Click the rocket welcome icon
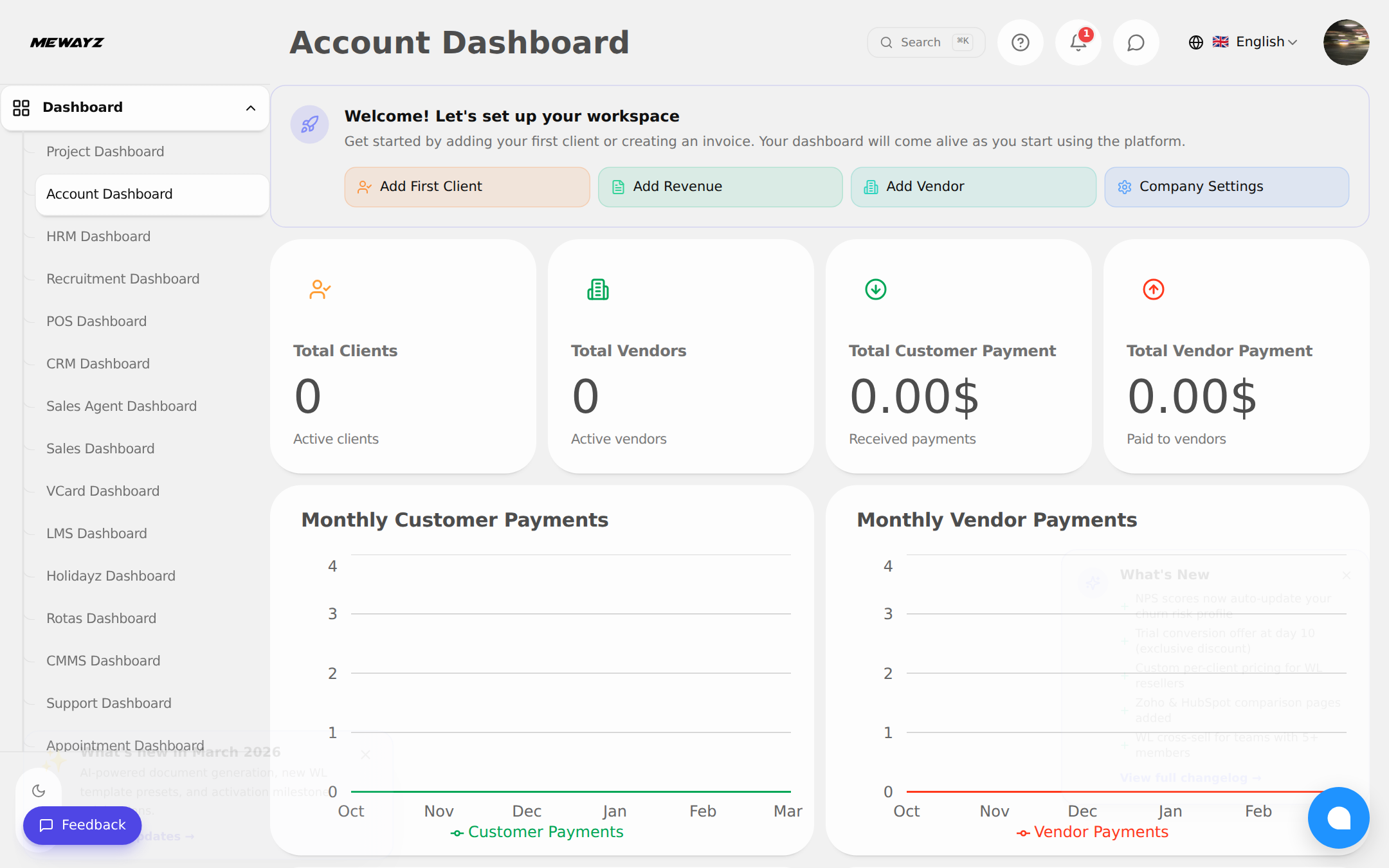Screen dimensions: 1389x868 [309, 124]
